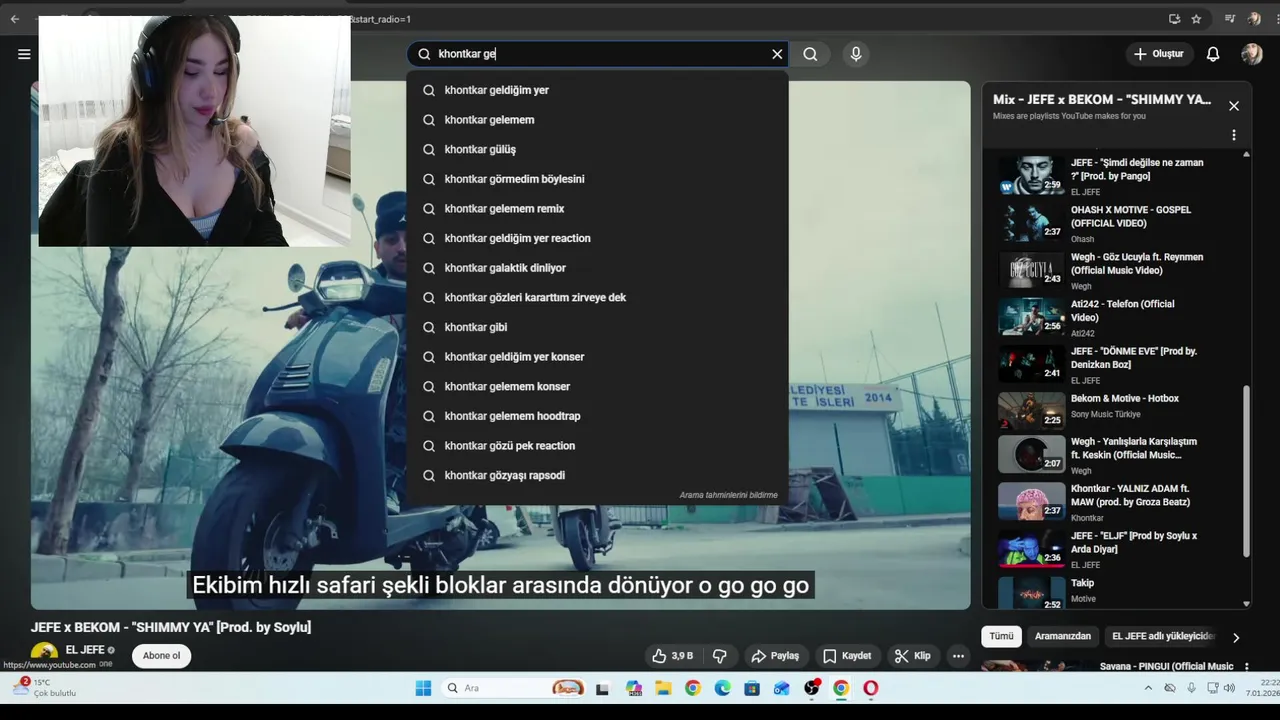Click Kaydet save button
Viewport: 1280px width, 720px height.
click(847, 656)
